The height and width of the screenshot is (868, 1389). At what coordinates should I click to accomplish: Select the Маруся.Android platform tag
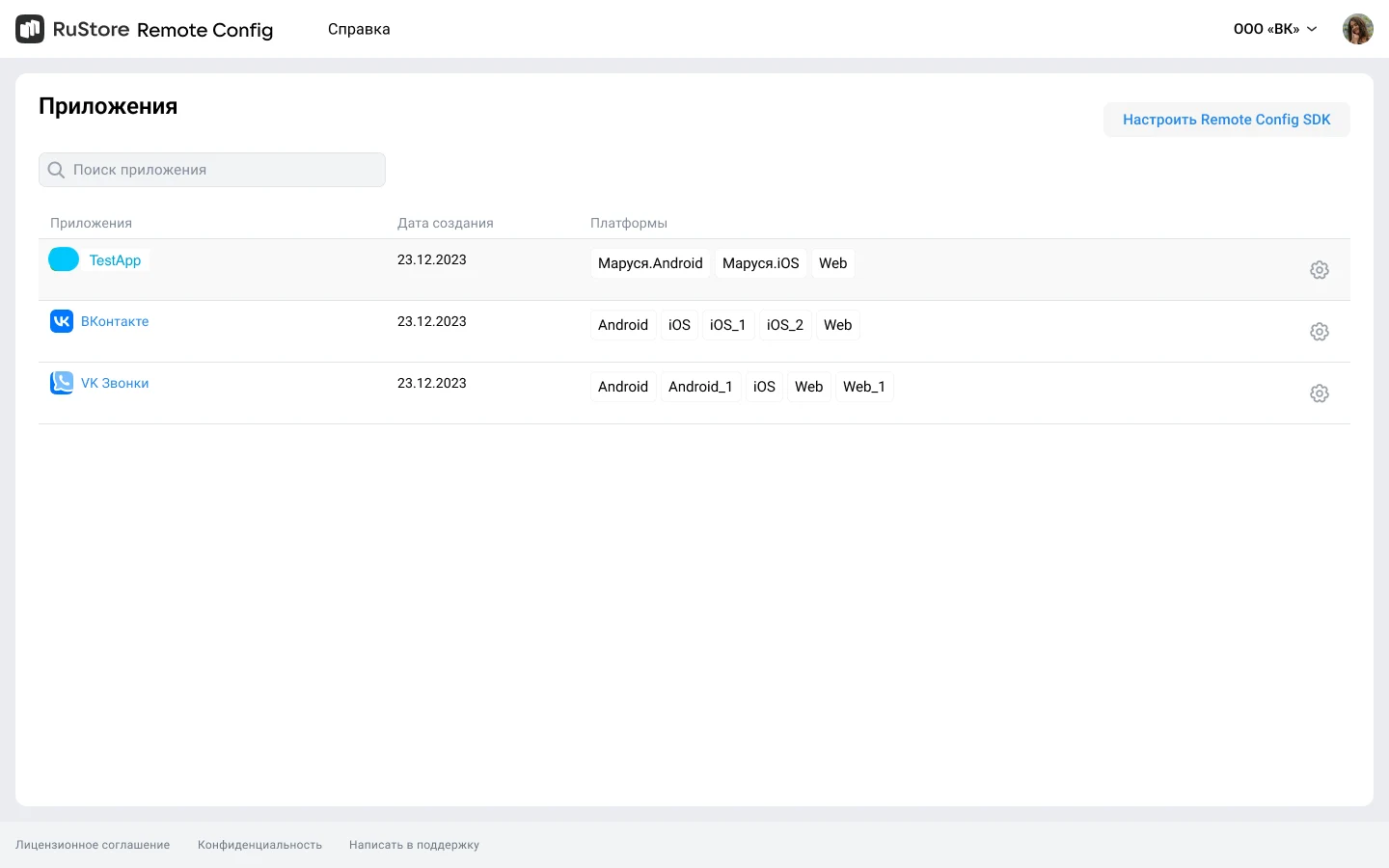pos(650,263)
